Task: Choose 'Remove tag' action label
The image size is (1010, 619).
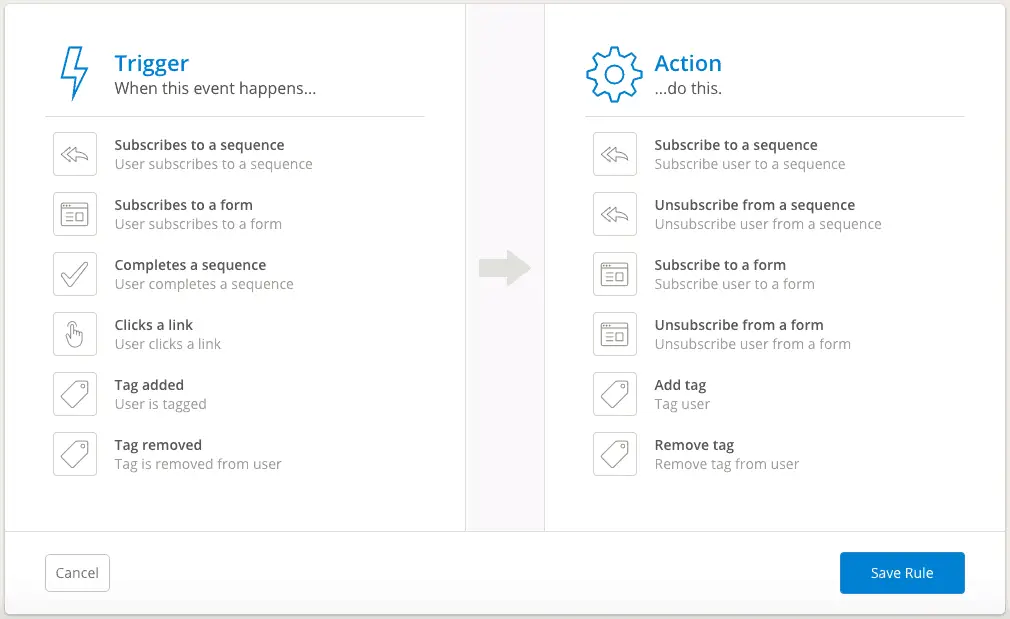Action: click(x=694, y=445)
